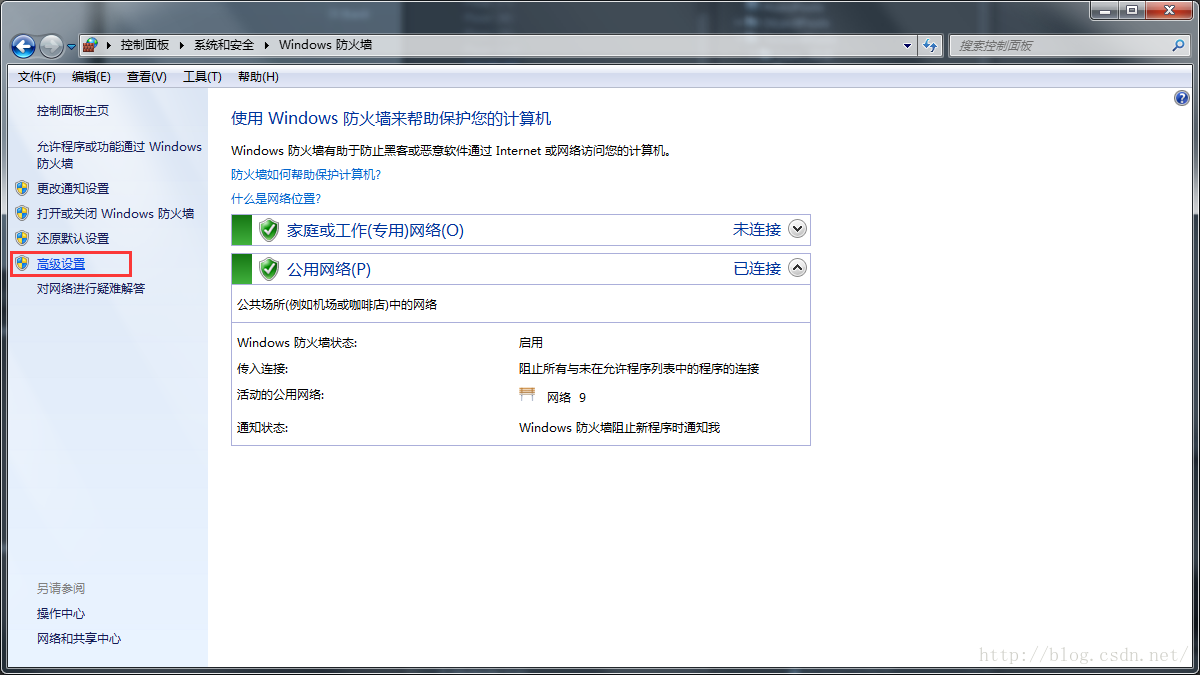This screenshot has height=675, width=1200.
Task: Click 还原默认设置 link
Action: (73, 239)
